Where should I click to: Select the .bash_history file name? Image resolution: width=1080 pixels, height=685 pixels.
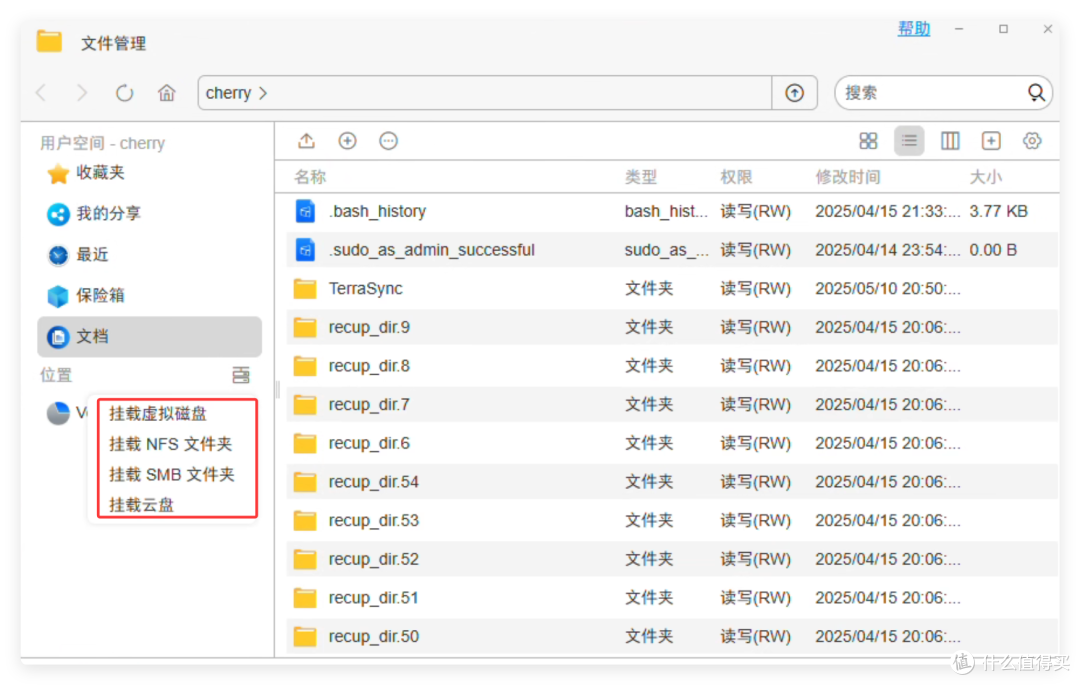(x=377, y=211)
